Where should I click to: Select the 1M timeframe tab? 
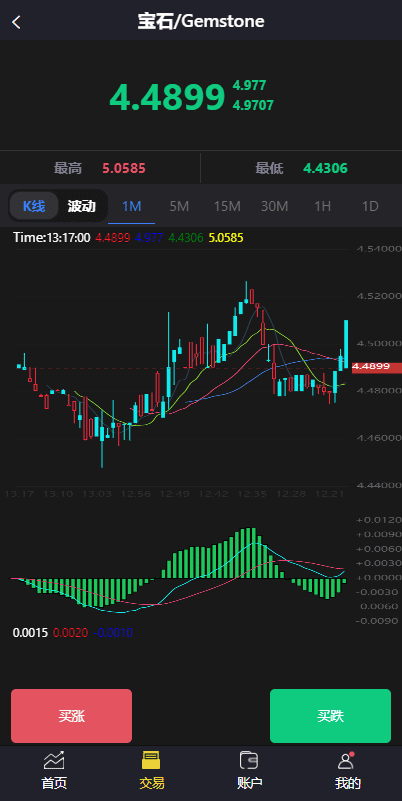coord(131,206)
